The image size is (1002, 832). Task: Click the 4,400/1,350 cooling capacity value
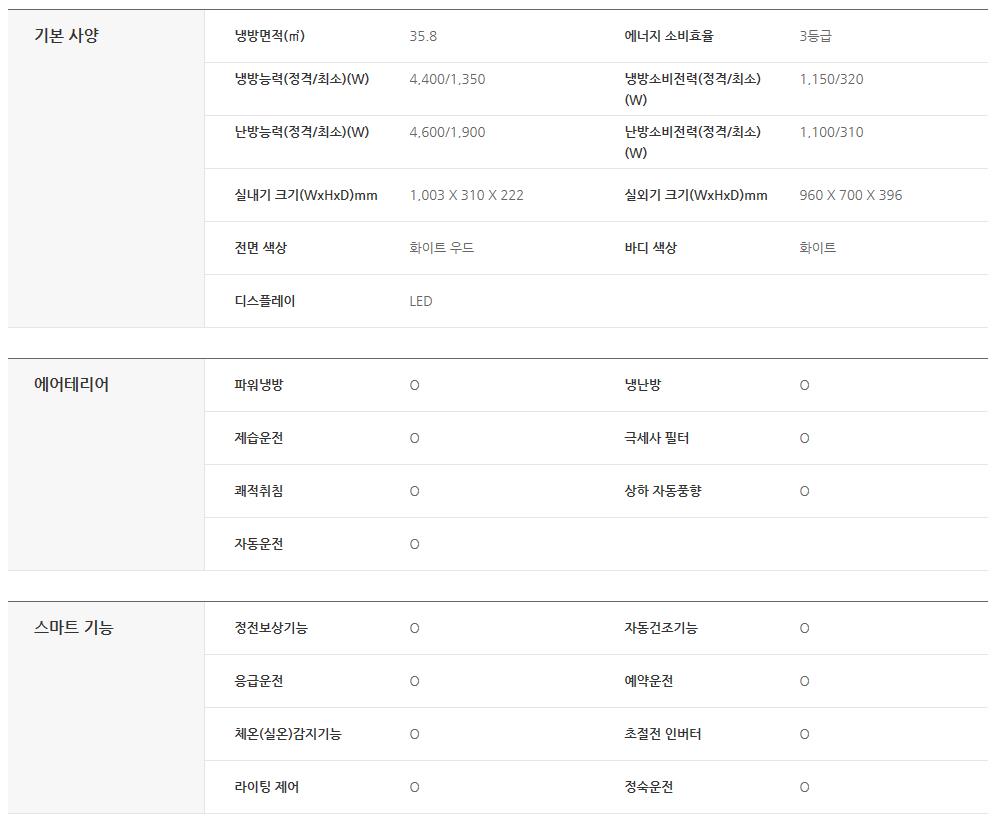(x=447, y=79)
